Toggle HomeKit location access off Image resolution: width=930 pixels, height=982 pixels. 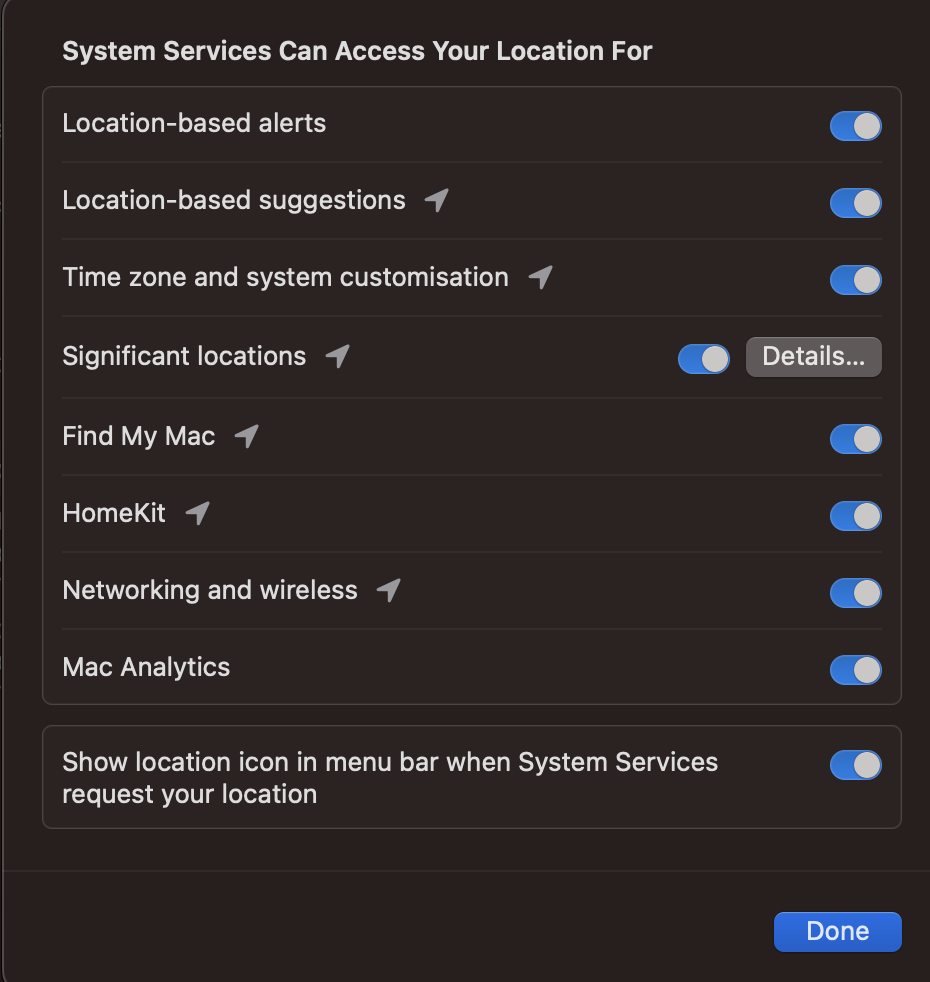855,516
